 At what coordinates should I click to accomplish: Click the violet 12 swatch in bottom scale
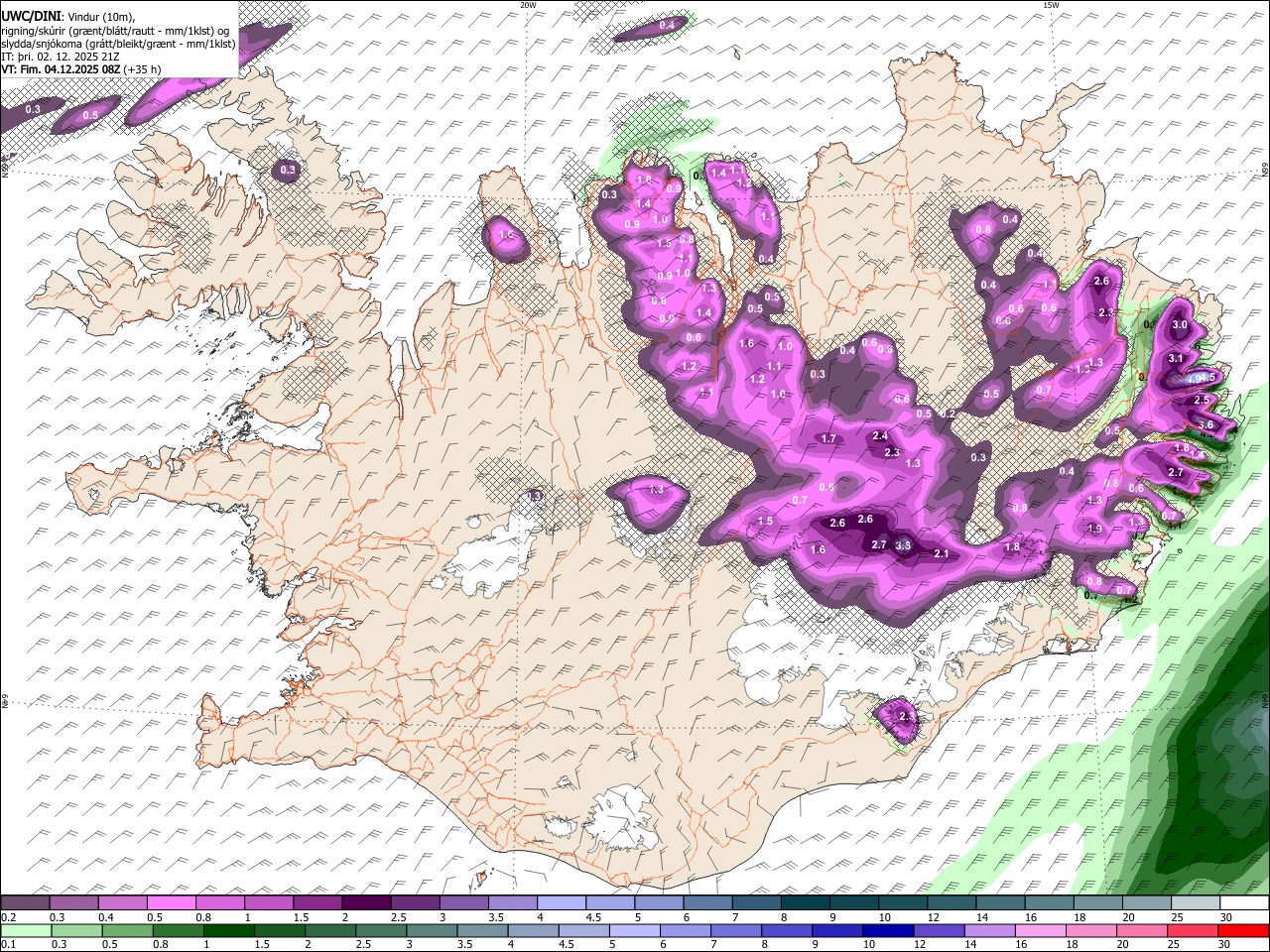click(x=940, y=930)
